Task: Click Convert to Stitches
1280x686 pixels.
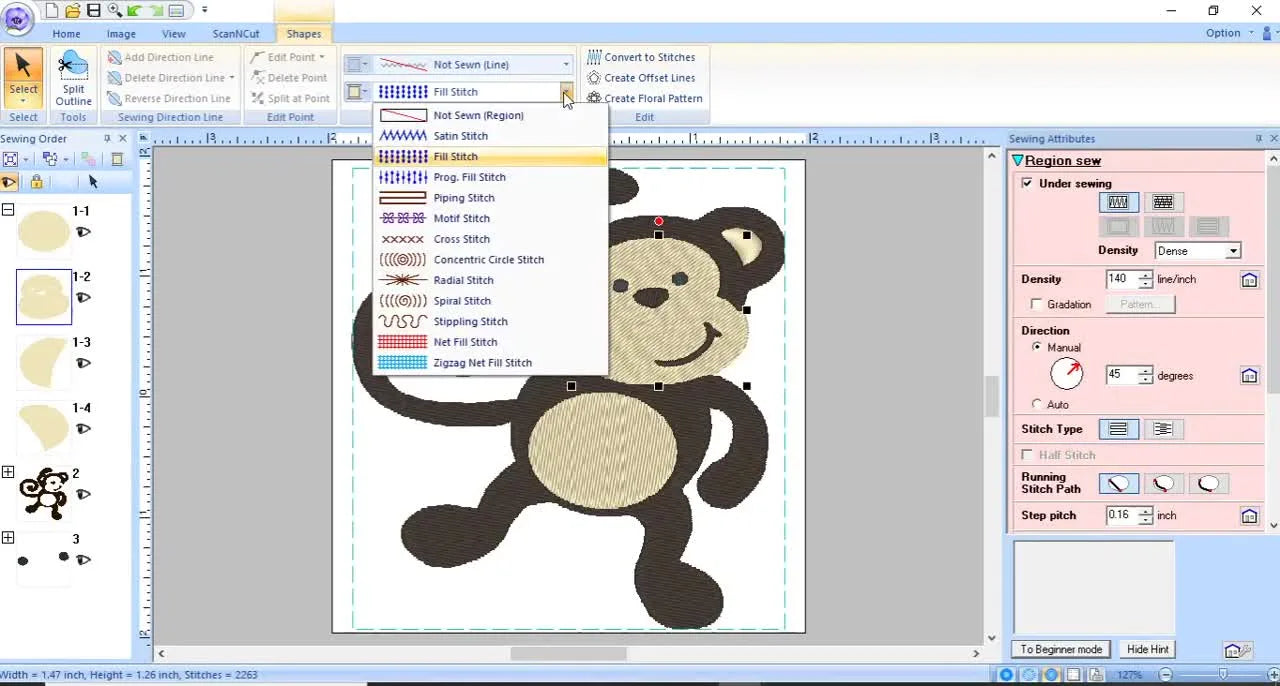Action: pos(645,57)
